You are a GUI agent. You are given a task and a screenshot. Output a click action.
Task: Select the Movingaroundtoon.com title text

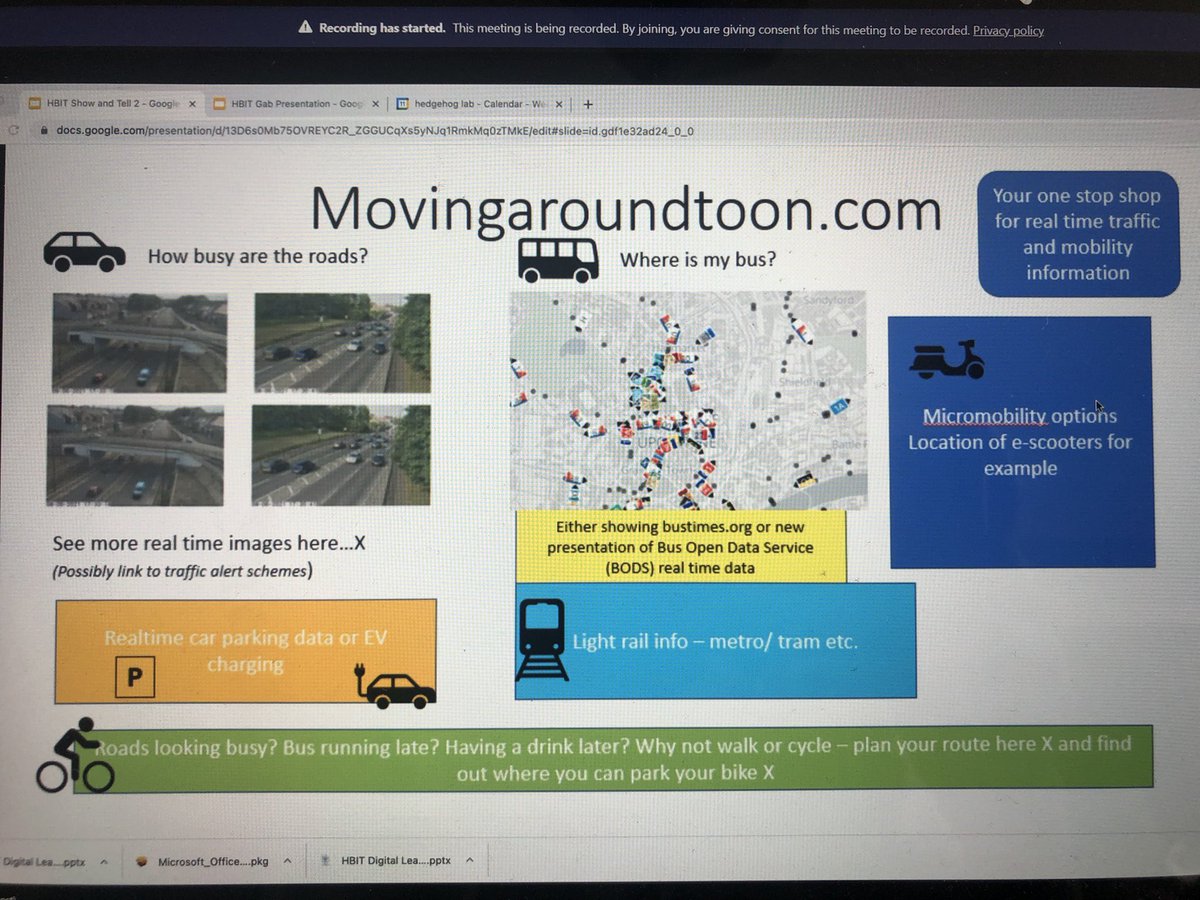pos(627,210)
